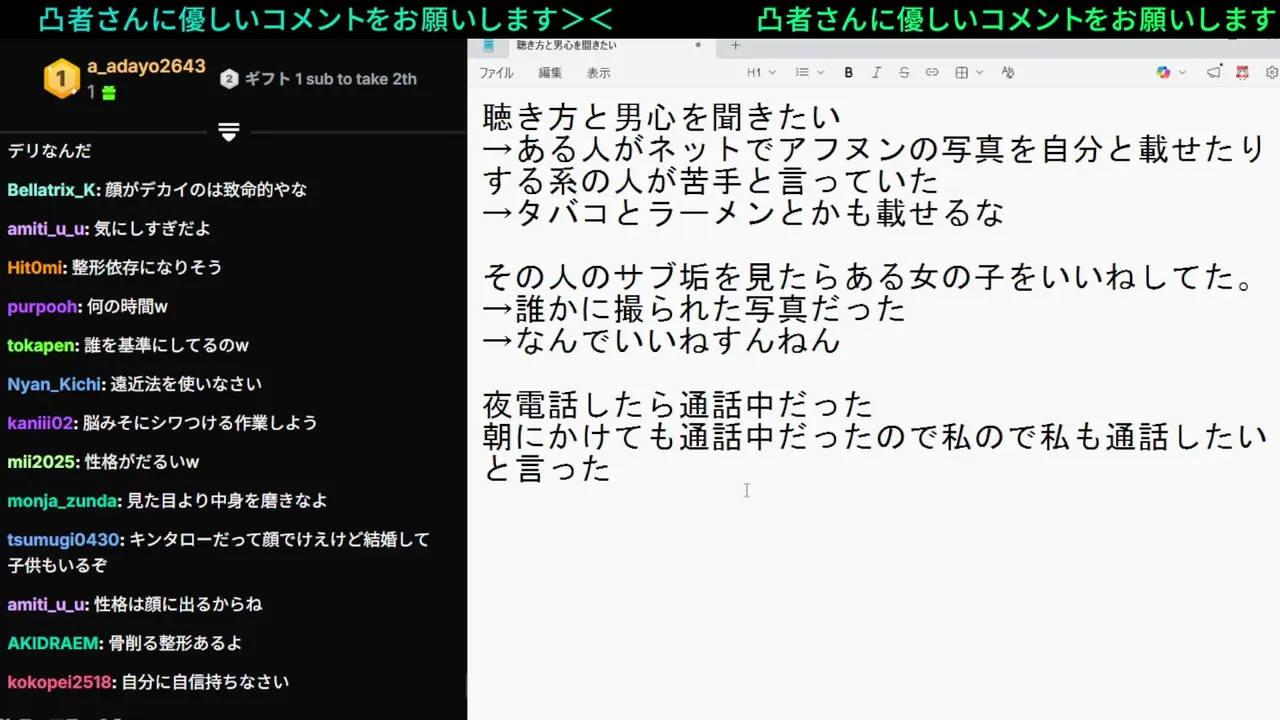This screenshot has height=720, width=1280.
Task: Click note line その人のサブ垢を見たらある女の子をいいねしてた。
Action: (x=869, y=277)
